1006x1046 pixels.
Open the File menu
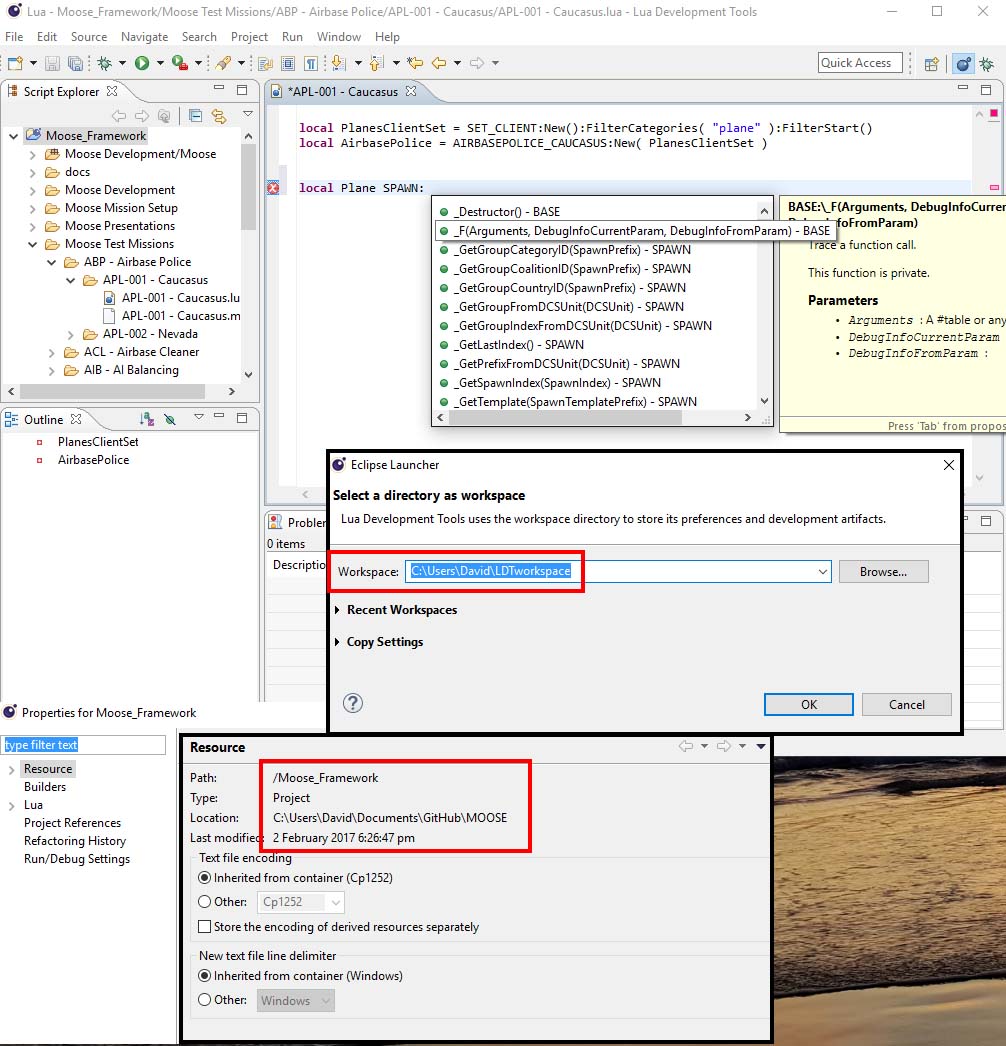[x=14, y=37]
